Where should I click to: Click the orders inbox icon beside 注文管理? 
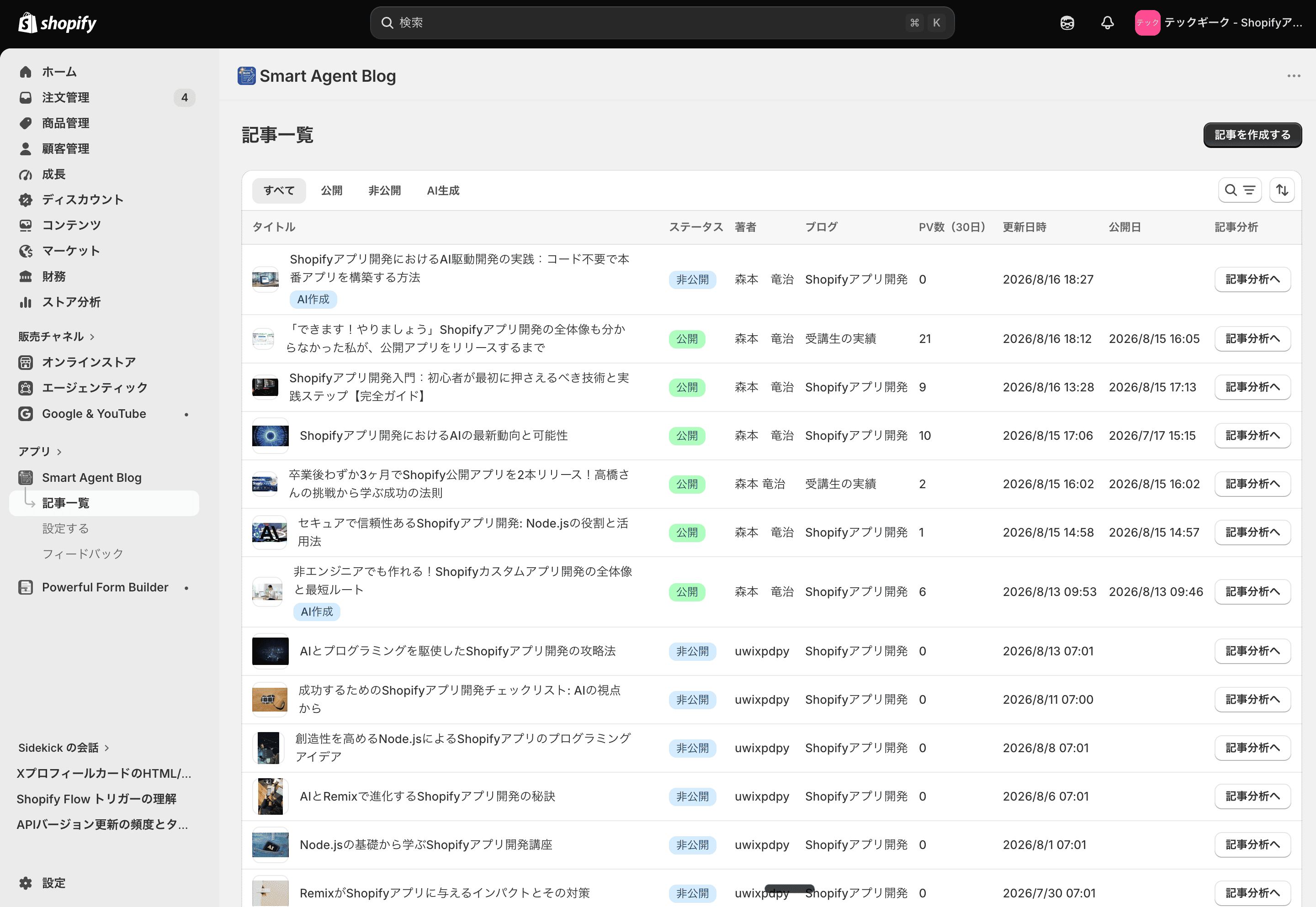(x=26, y=97)
